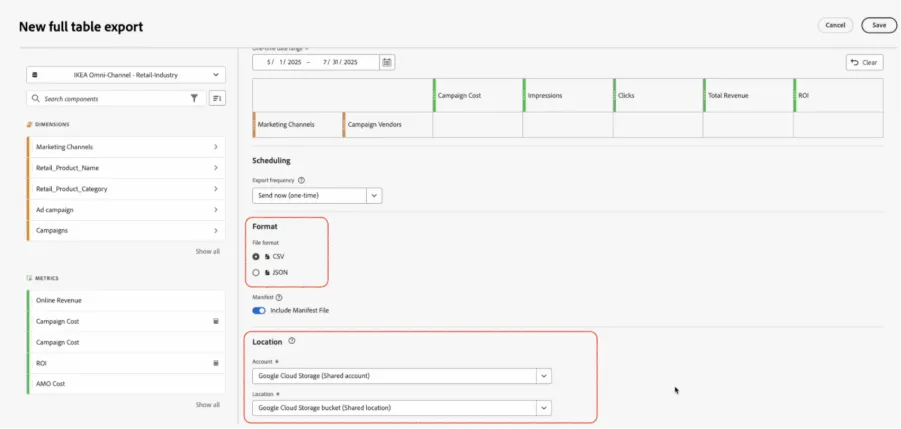
Task: Select the Total Revenue column header
Action: 748,95
